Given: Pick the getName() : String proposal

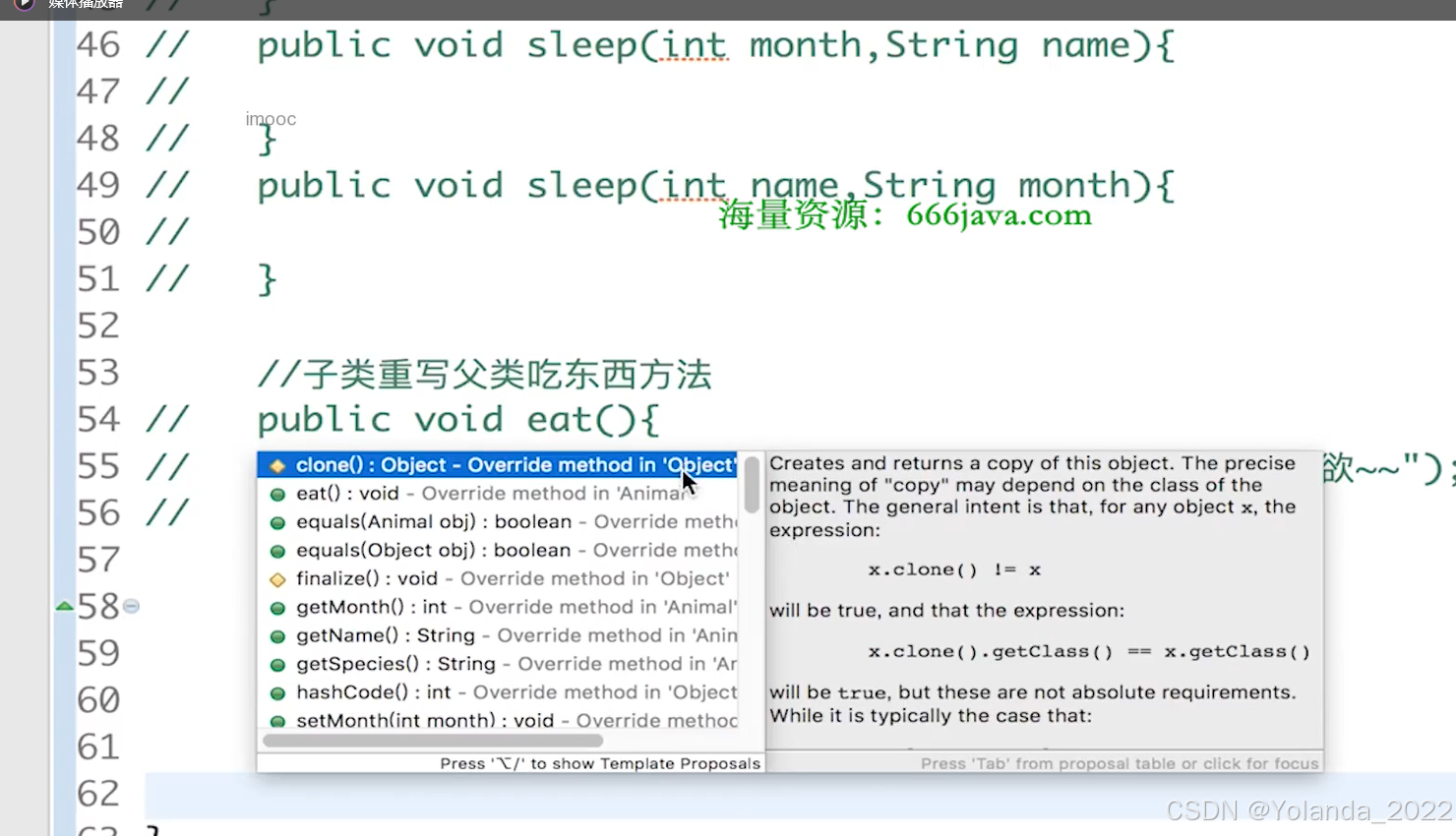Looking at the screenshot, I should [x=497, y=636].
